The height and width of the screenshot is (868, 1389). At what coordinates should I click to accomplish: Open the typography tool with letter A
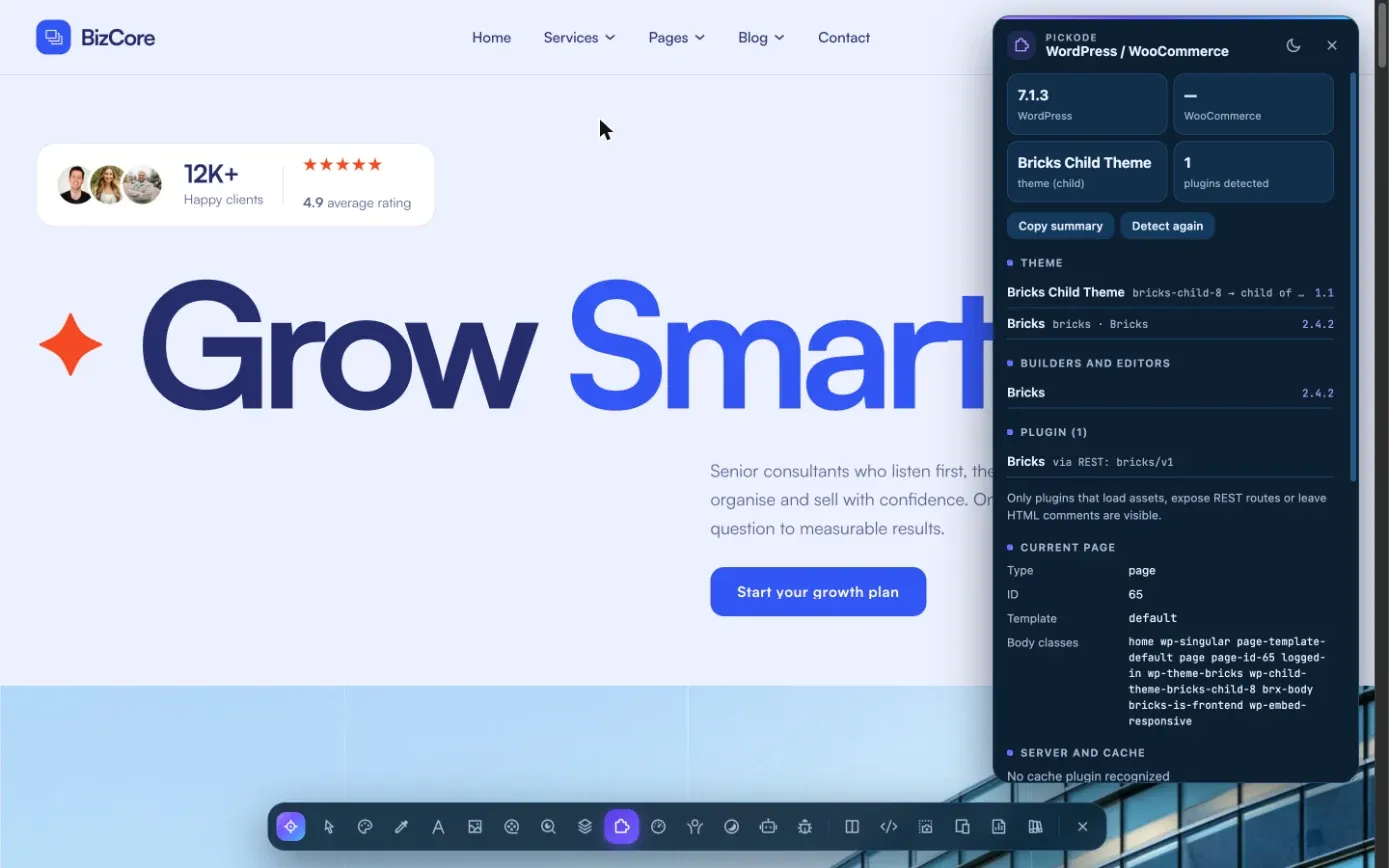click(x=438, y=827)
